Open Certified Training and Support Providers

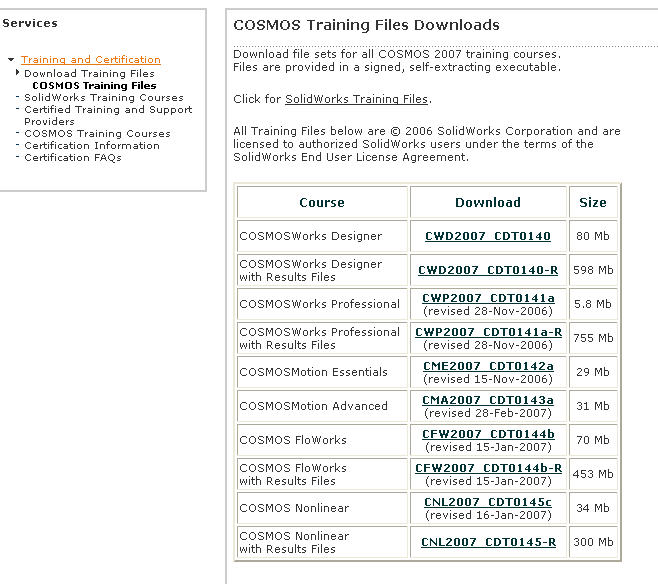108,115
